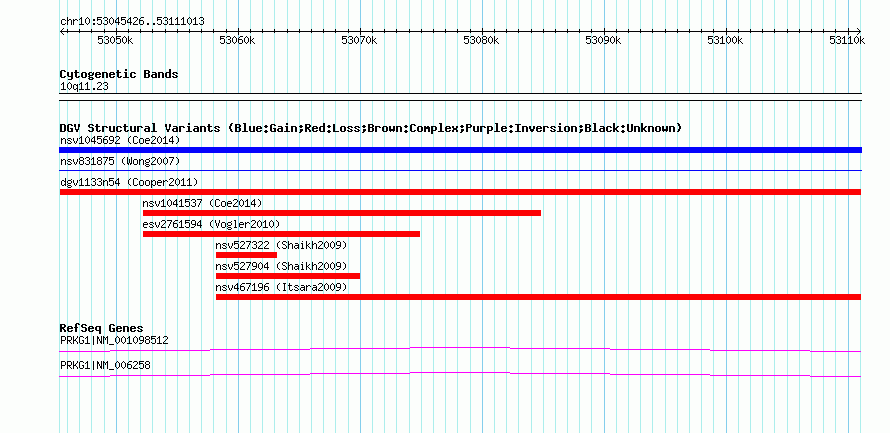
Task: Click the chr10:53045426..53111013 coordinate label
Action: (132, 22)
